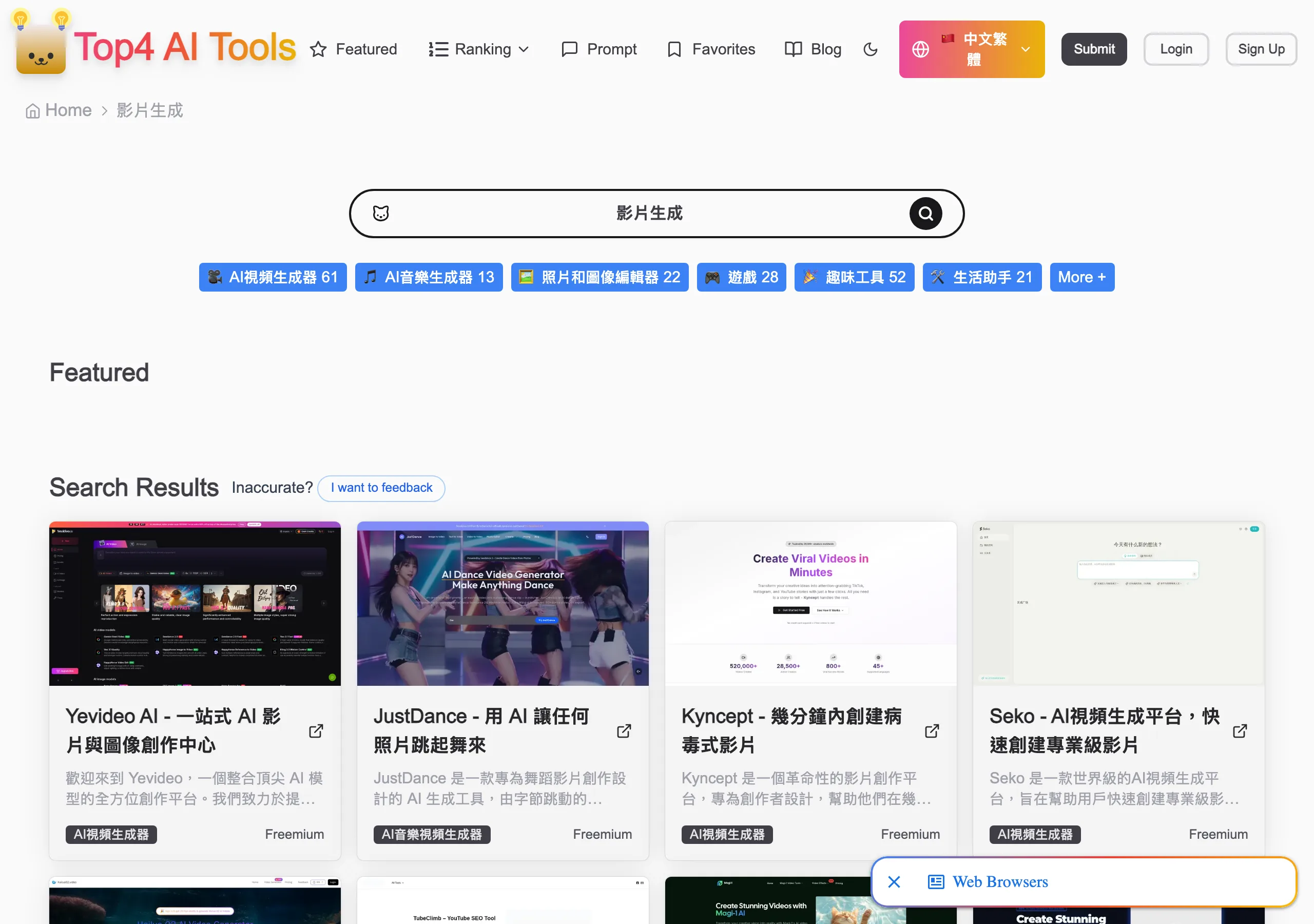Open Favorites from navigation
The height and width of the screenshot is (924, 1314).
(x=711, y=49)
